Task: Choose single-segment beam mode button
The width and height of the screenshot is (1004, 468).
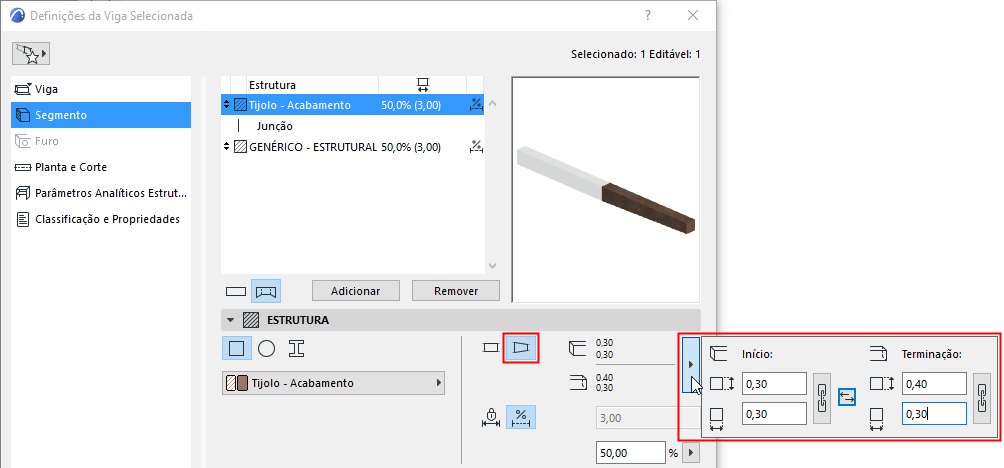Action: 236,291
